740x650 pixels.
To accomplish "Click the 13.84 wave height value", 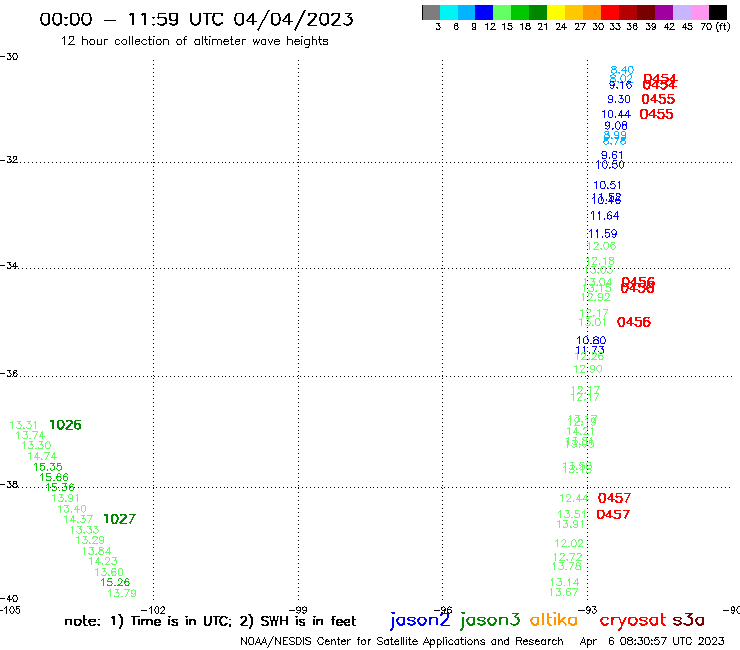I will coord(96,551).
